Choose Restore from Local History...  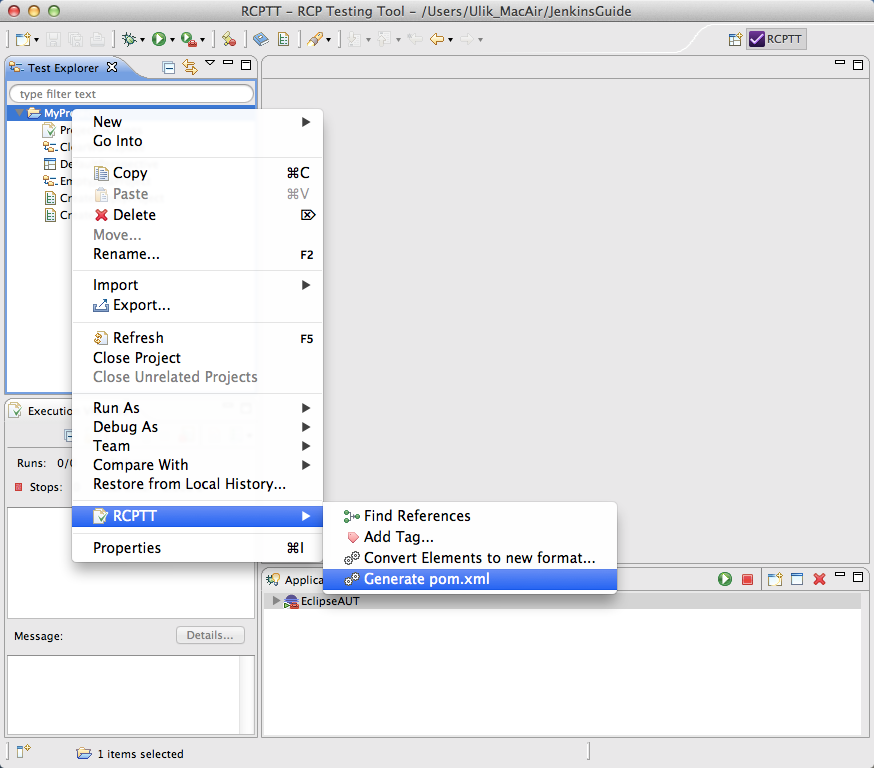click(197, 484)
